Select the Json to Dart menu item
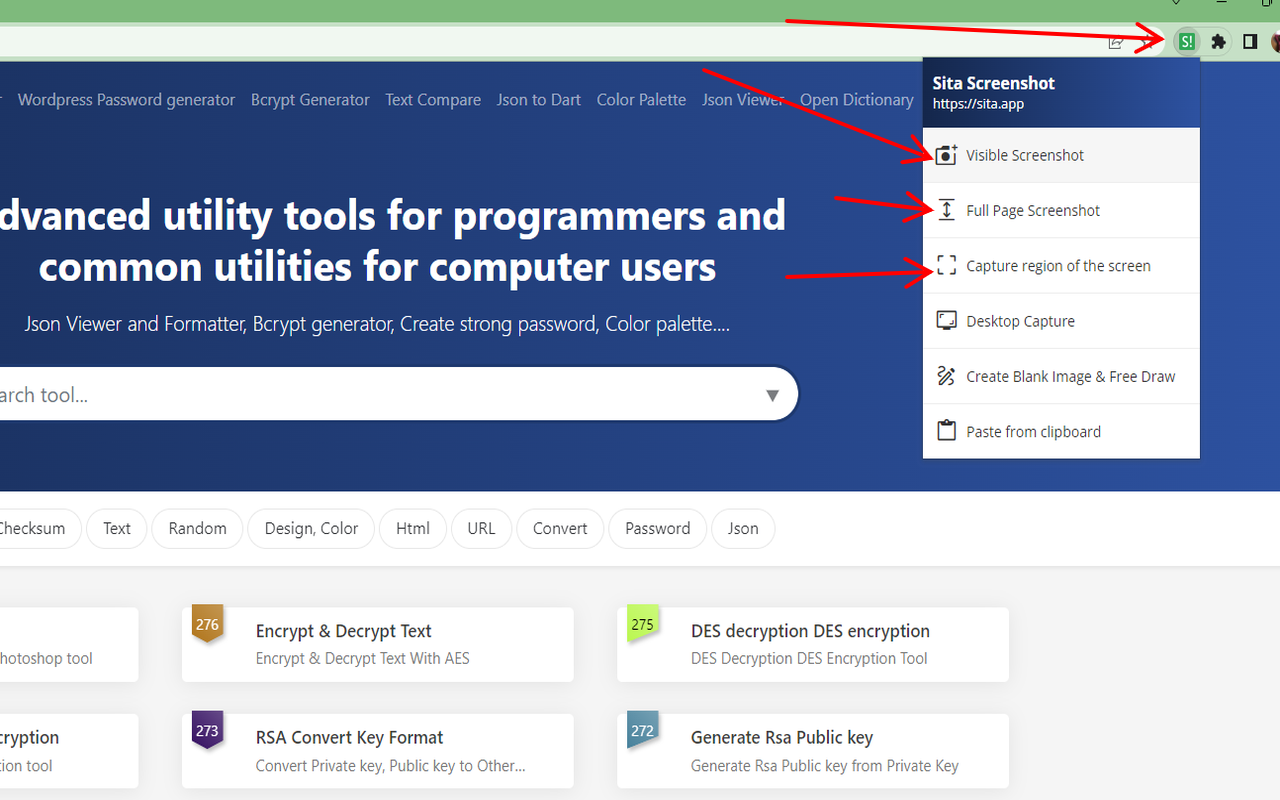 click(x=539, y=100)
